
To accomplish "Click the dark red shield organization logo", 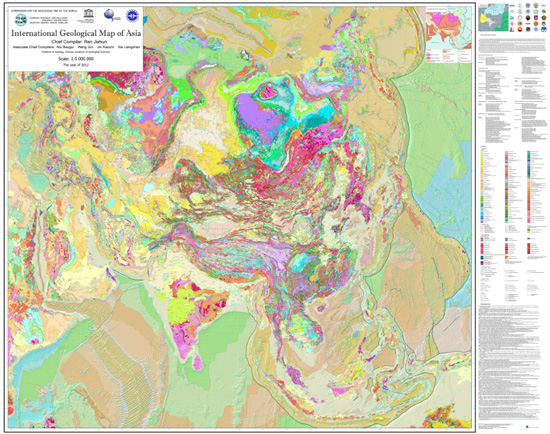I will pyautogui.click(x=536, y=18).
